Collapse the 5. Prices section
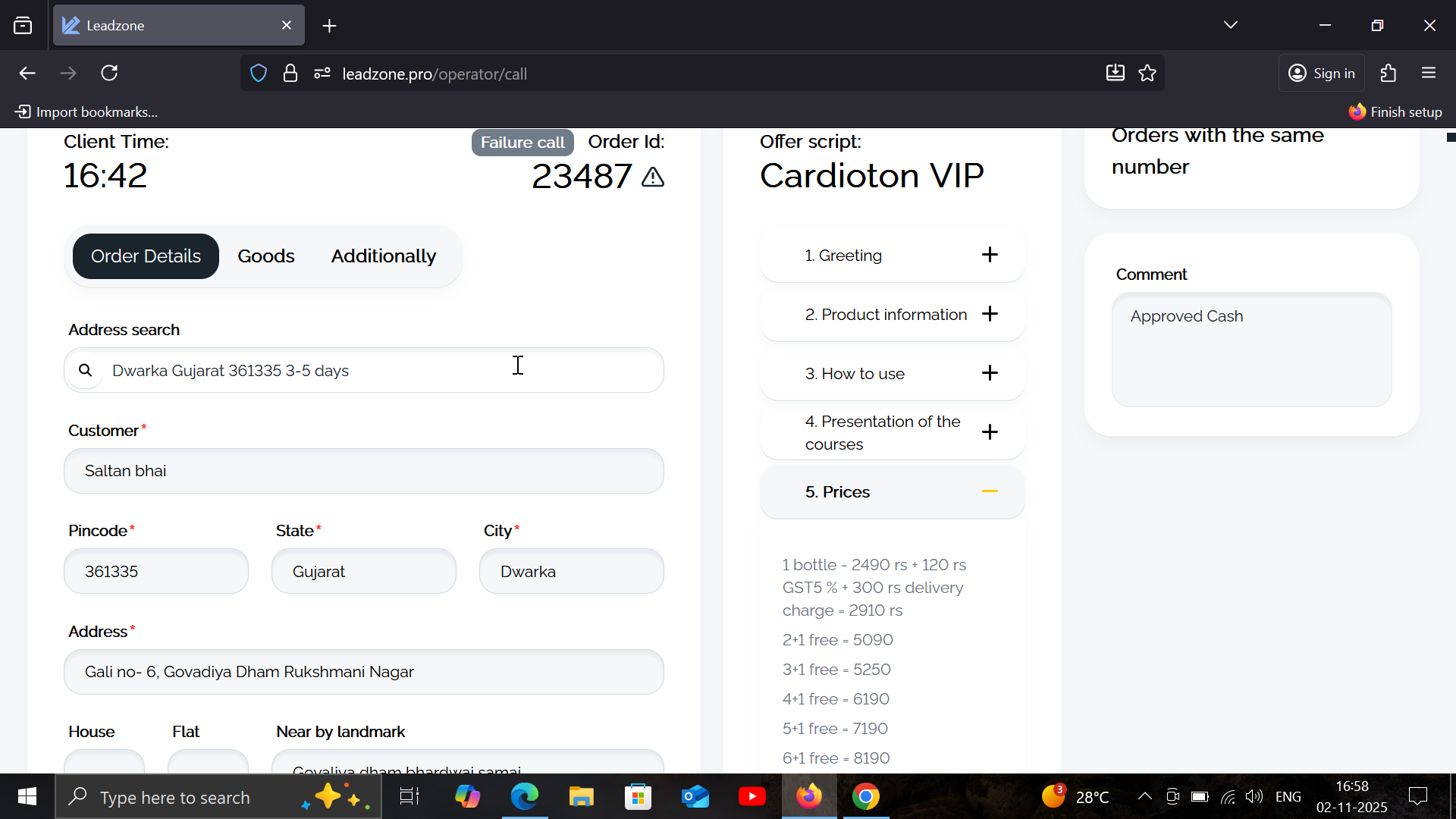Image resolution: width=1456 pixels, height=819 pixels. (989, 491)
